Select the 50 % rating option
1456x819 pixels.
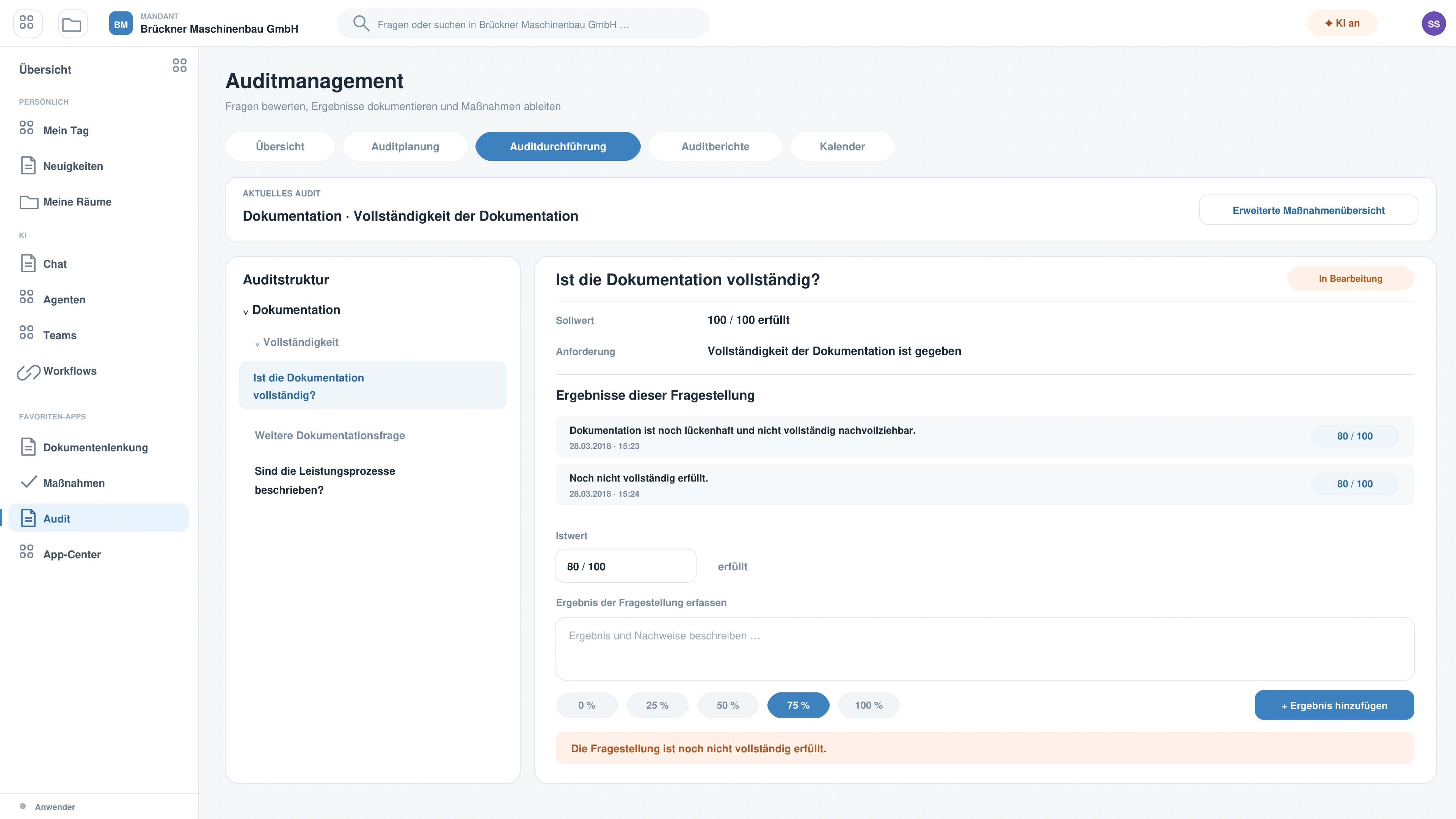point(728,705)
